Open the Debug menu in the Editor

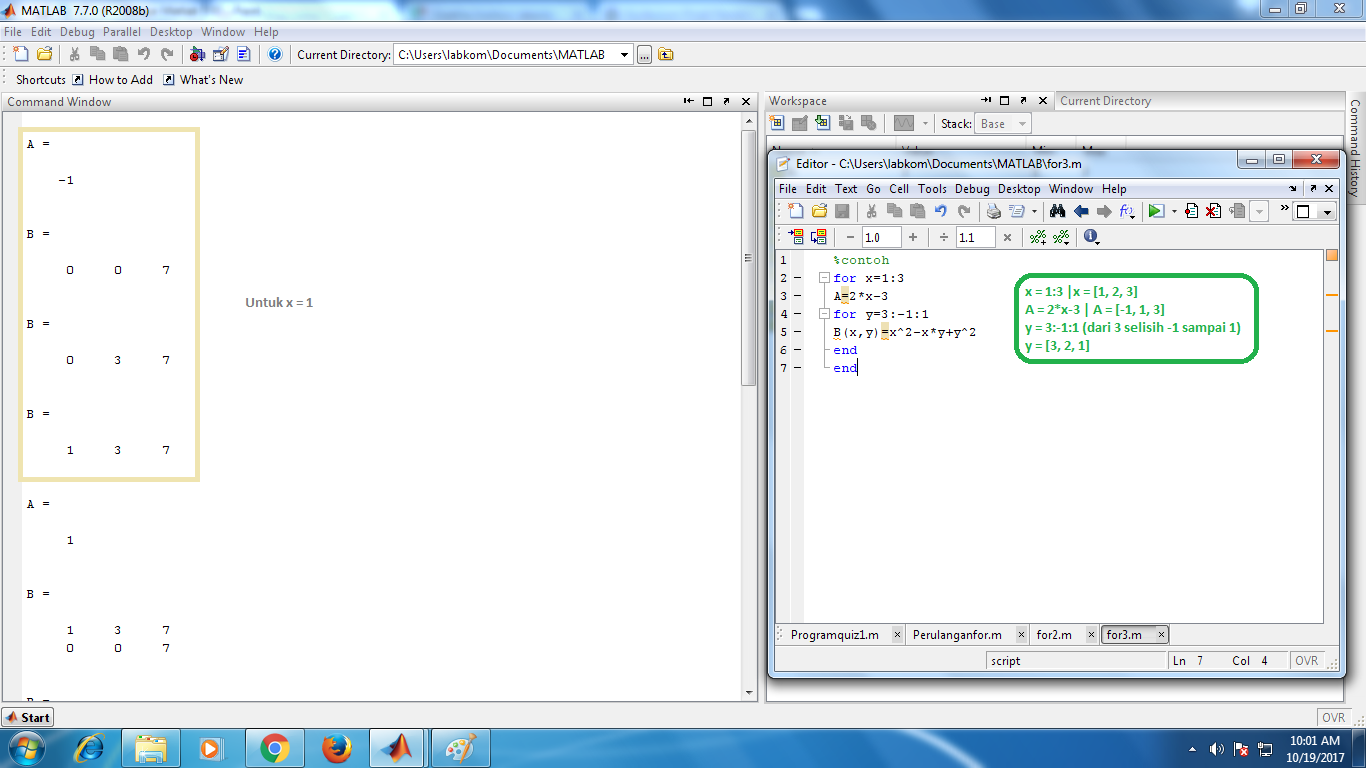pos(971,188)
